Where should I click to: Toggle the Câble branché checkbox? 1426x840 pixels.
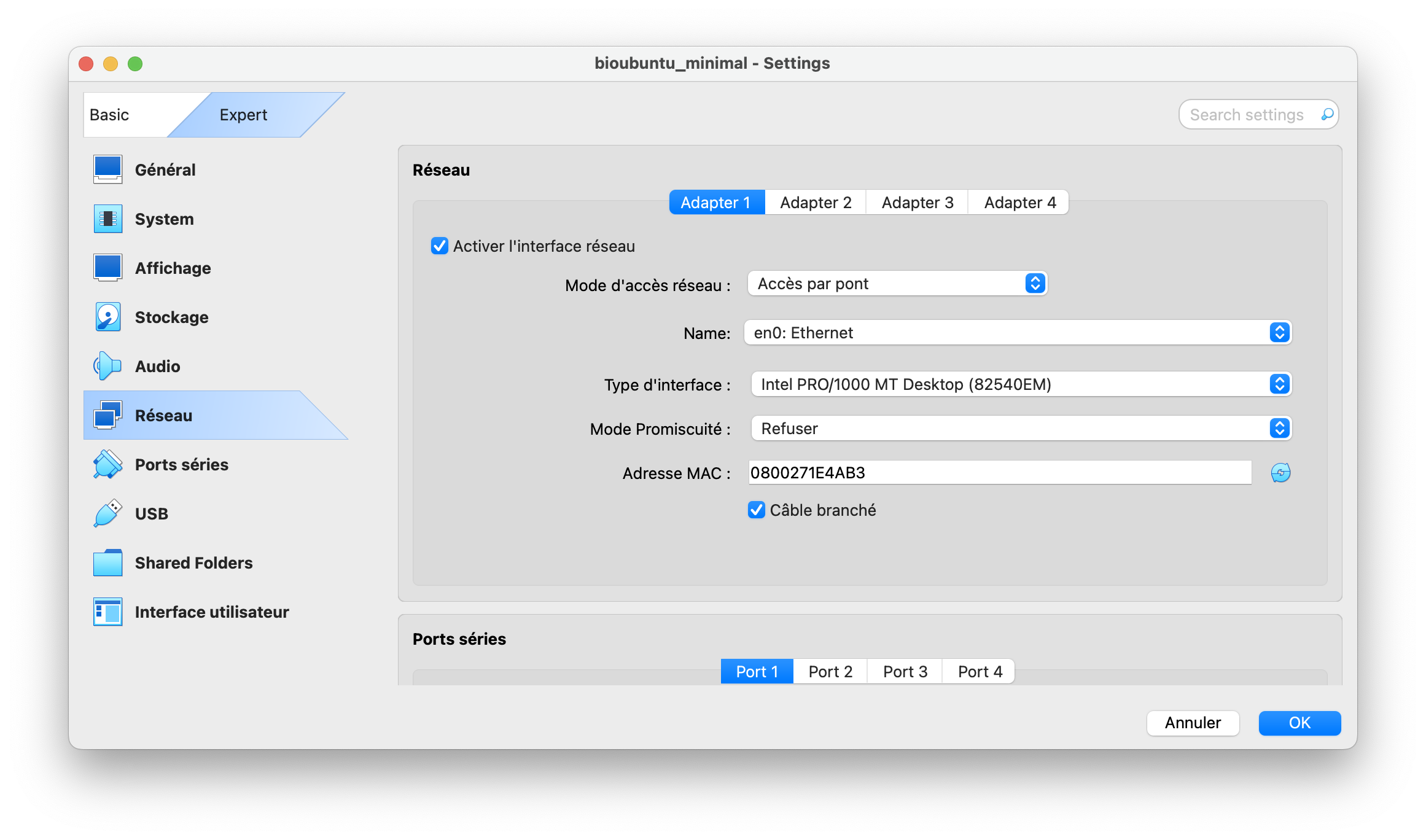757,510
